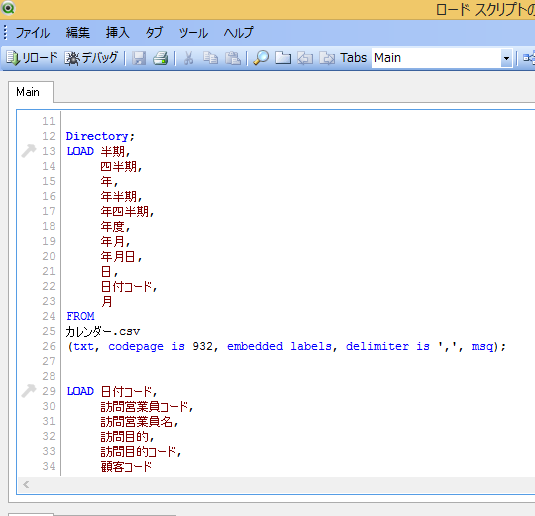Open the ヘルプ menu
This screenshot has width=535, height=516.
(x=238, y=33)
